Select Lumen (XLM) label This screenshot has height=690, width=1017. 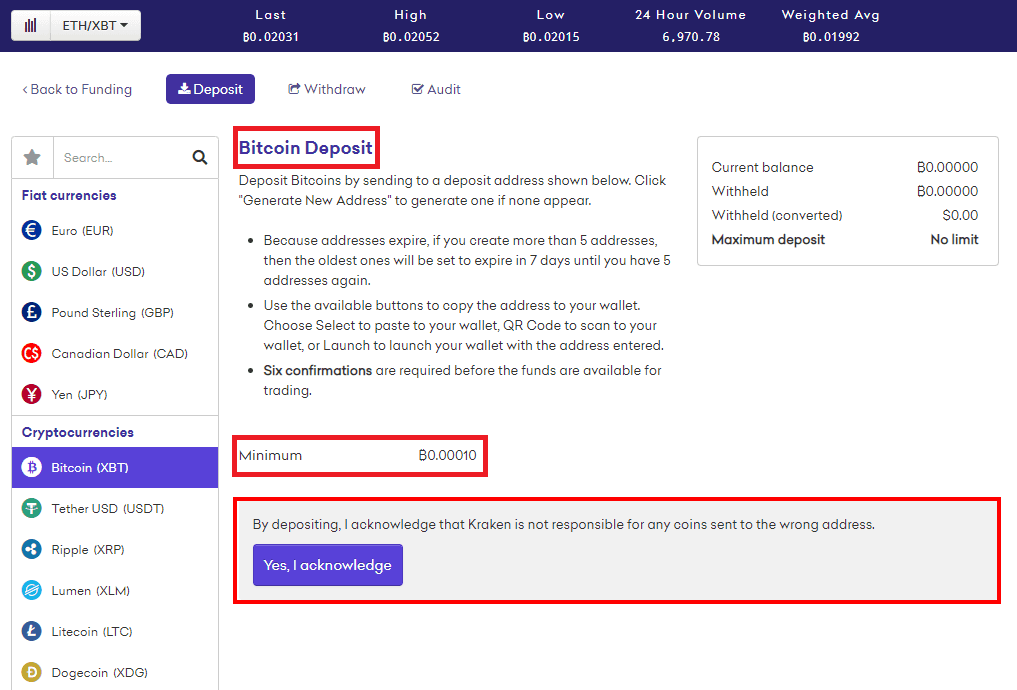91,591
